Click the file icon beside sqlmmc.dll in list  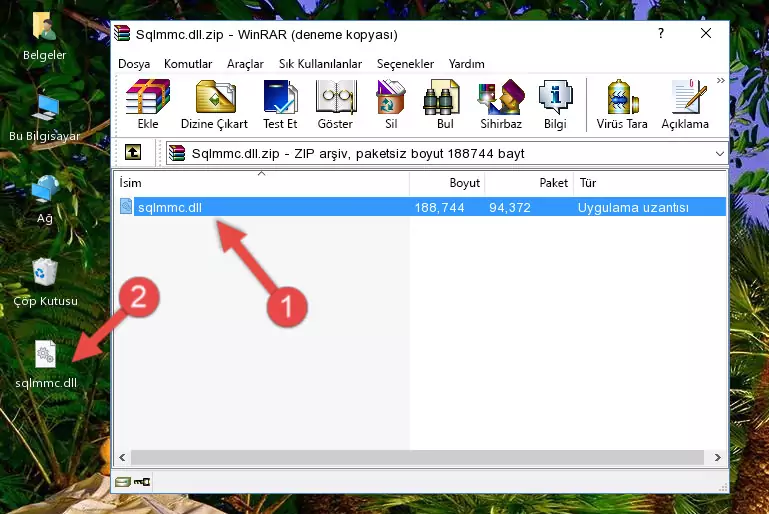click(x=126, y=206)
